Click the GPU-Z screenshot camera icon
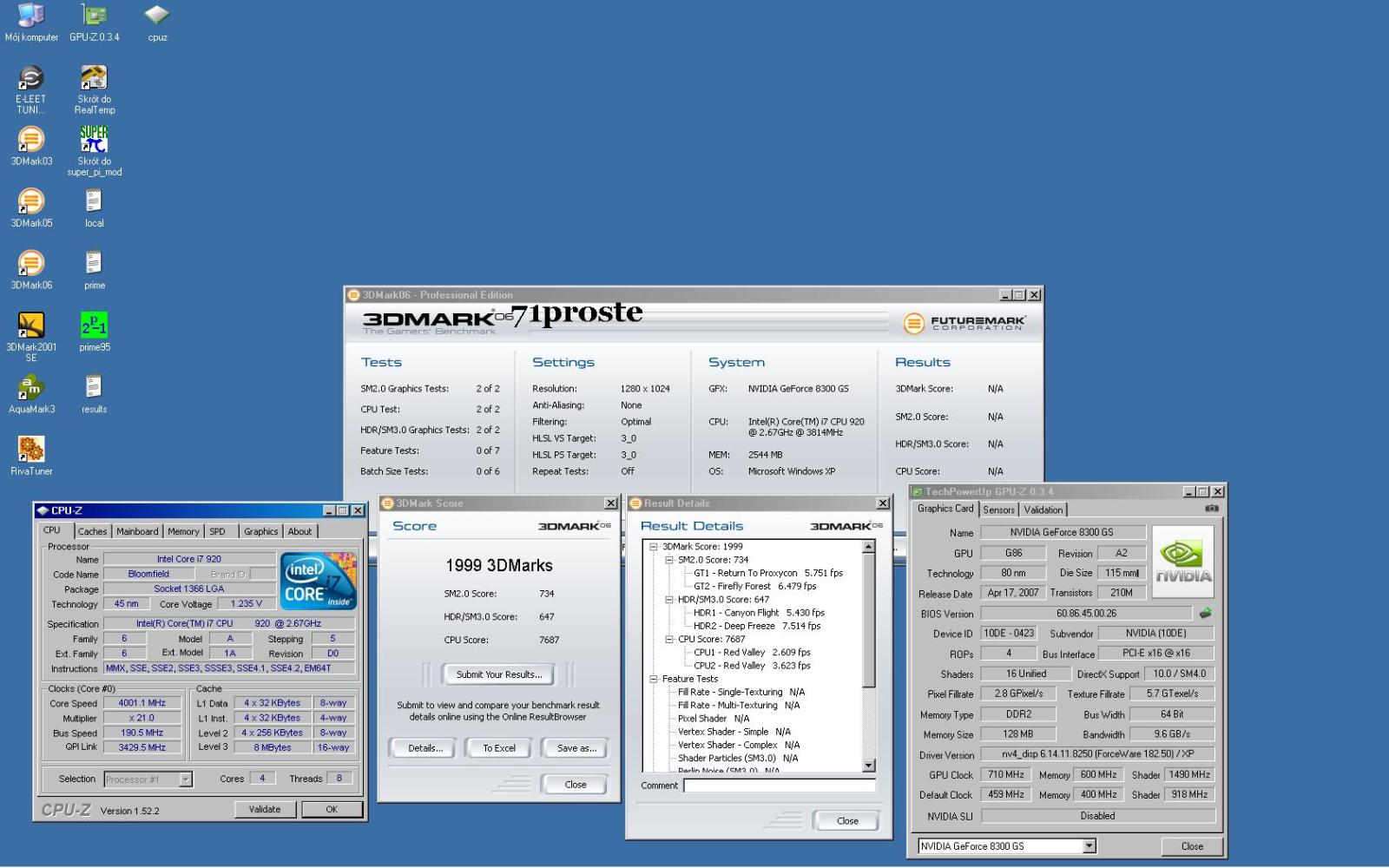 pos(1212,509)
